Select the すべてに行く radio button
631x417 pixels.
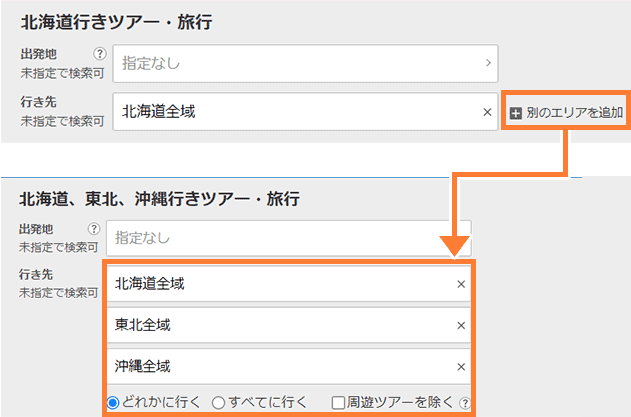point(218,402)
